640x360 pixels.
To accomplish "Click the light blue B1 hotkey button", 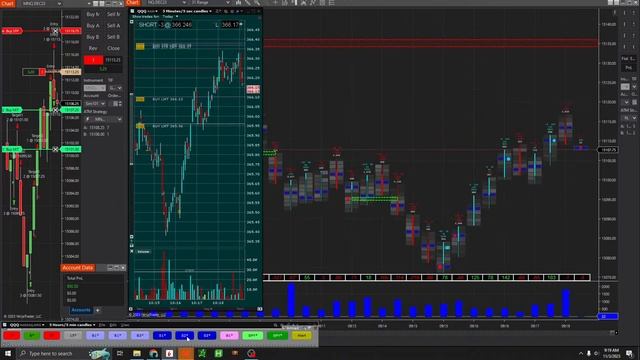I will (95, 336).
